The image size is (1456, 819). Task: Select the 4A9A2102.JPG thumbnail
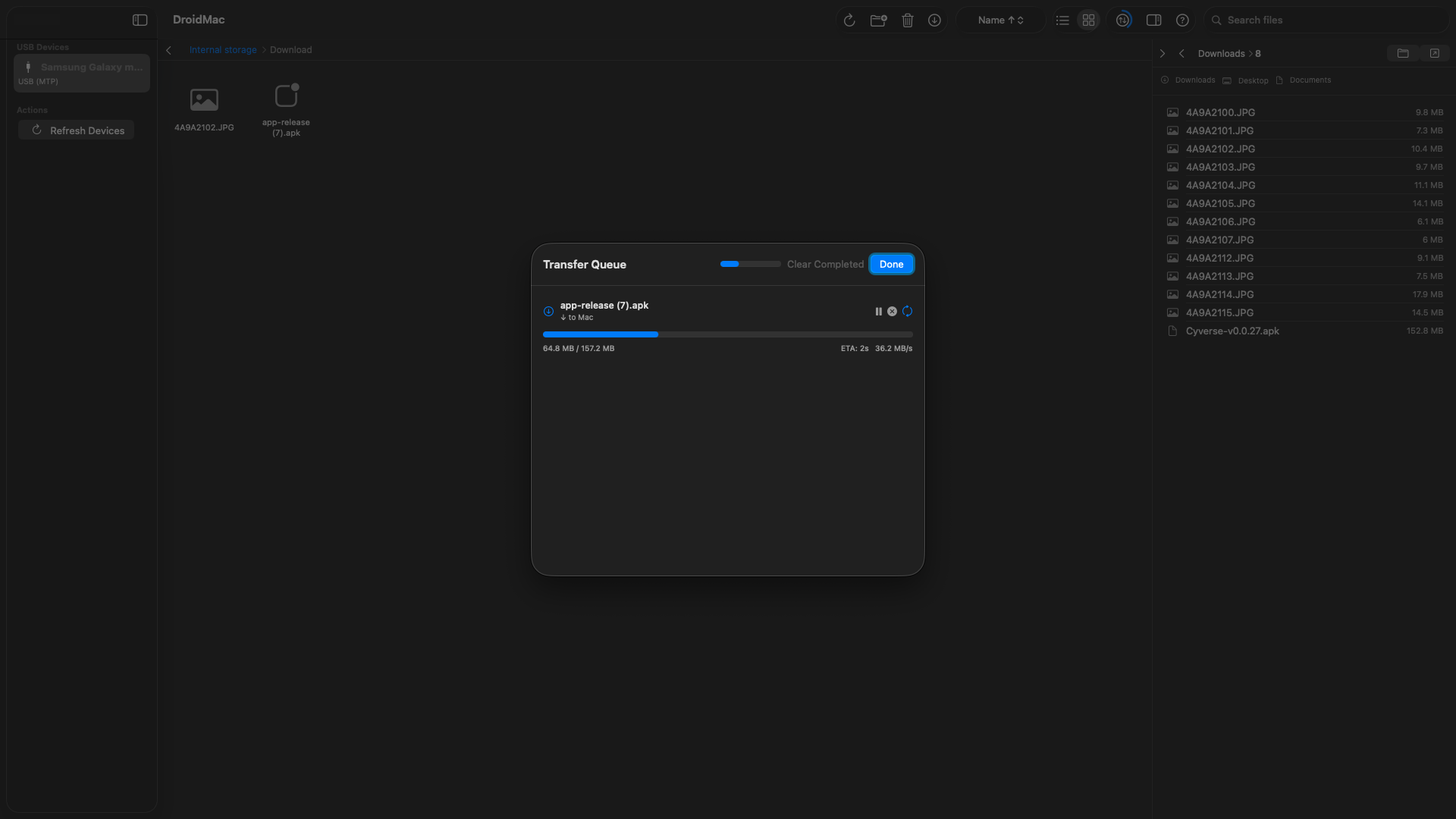pyautogui.click(x=202, y=99)
